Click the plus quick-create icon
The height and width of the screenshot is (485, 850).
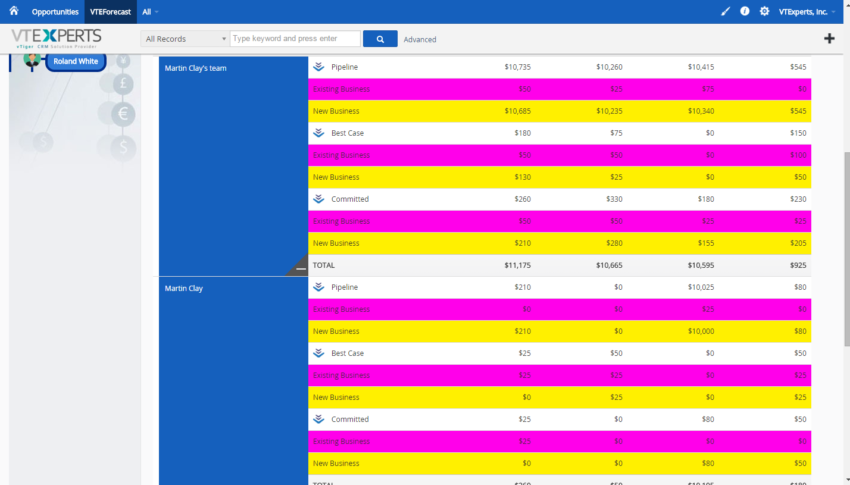click(x=829, y=38)
